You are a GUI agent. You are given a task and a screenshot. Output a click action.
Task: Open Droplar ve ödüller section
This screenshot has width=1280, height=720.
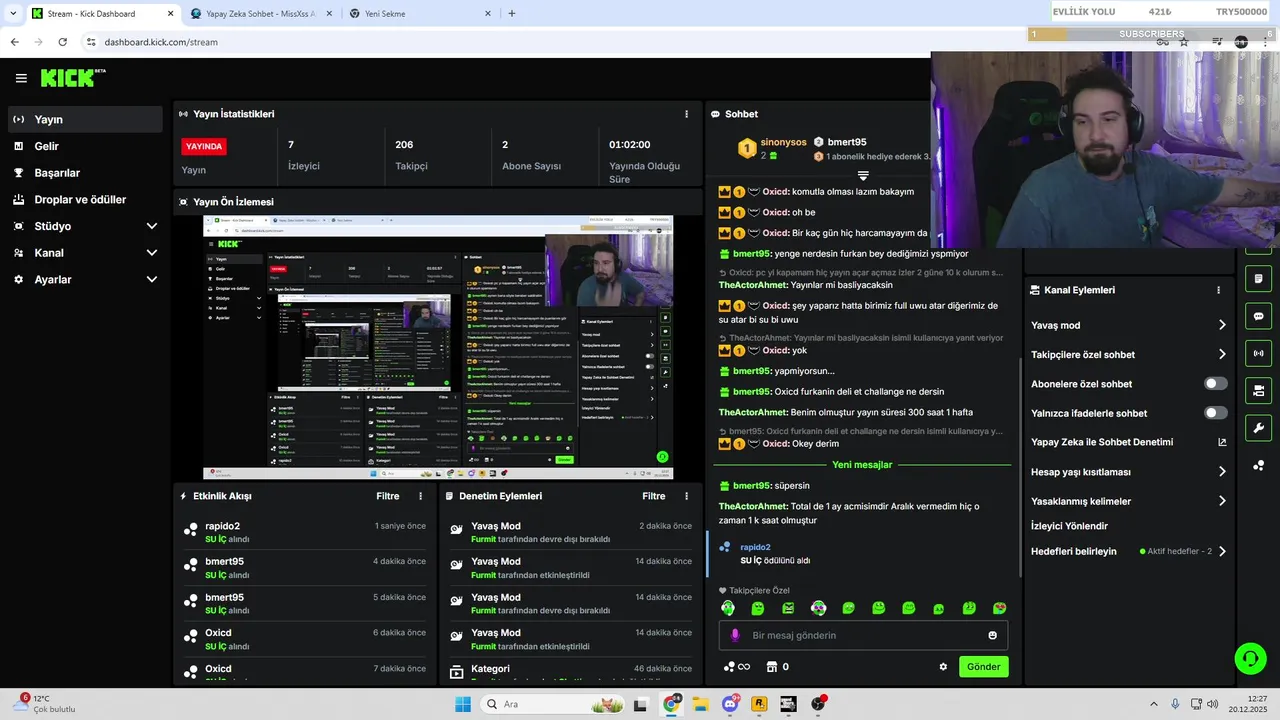(x=85, y=199)
